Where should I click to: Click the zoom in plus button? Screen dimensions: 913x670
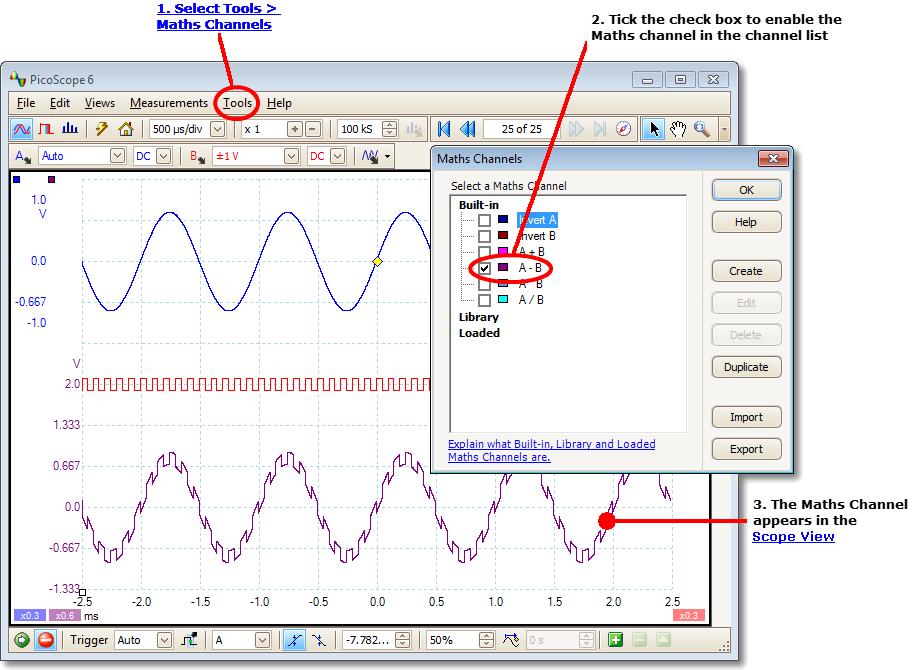(295, 129)
